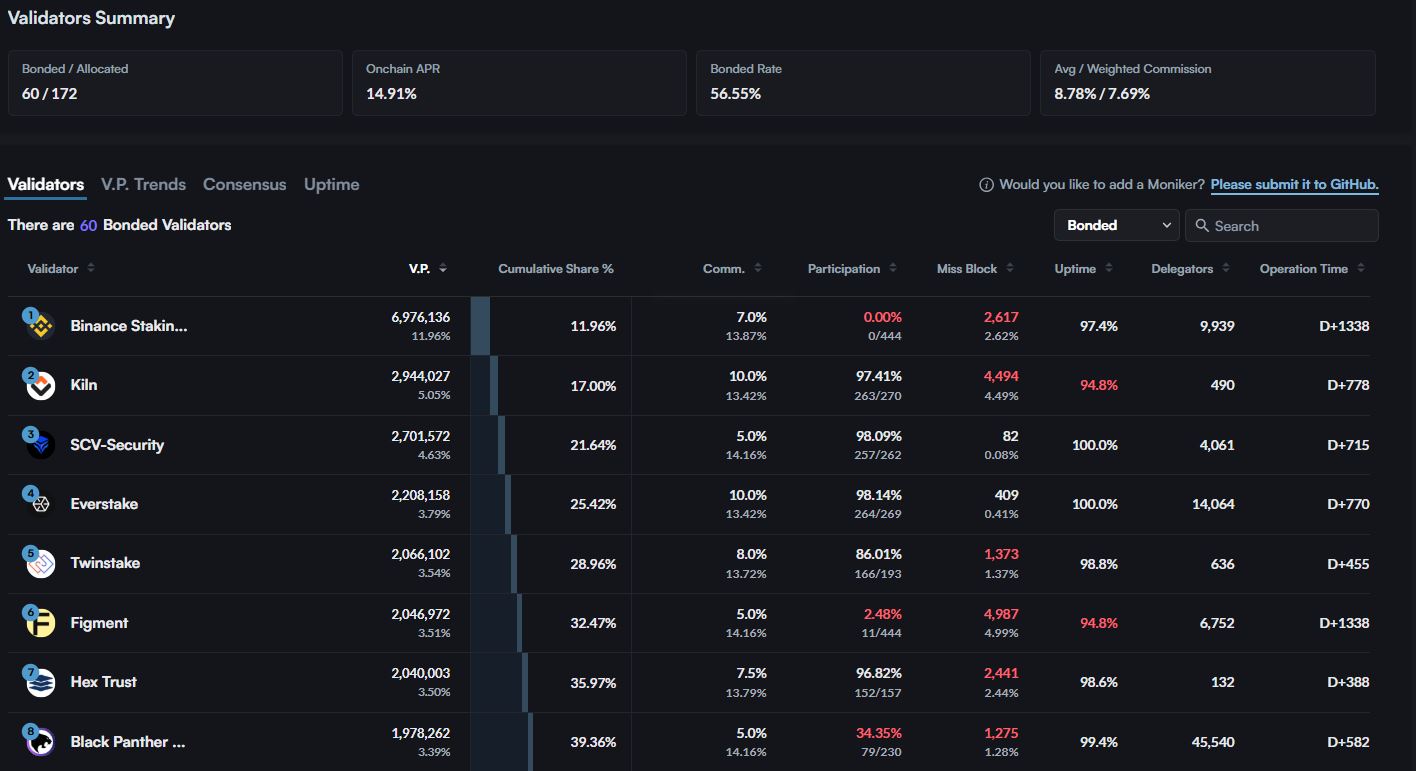The height and width of the screenshot is (771, 1416).
Task: Open the Bonded status dropdown
Action: pyautogui.click(x=1116, y=226)
